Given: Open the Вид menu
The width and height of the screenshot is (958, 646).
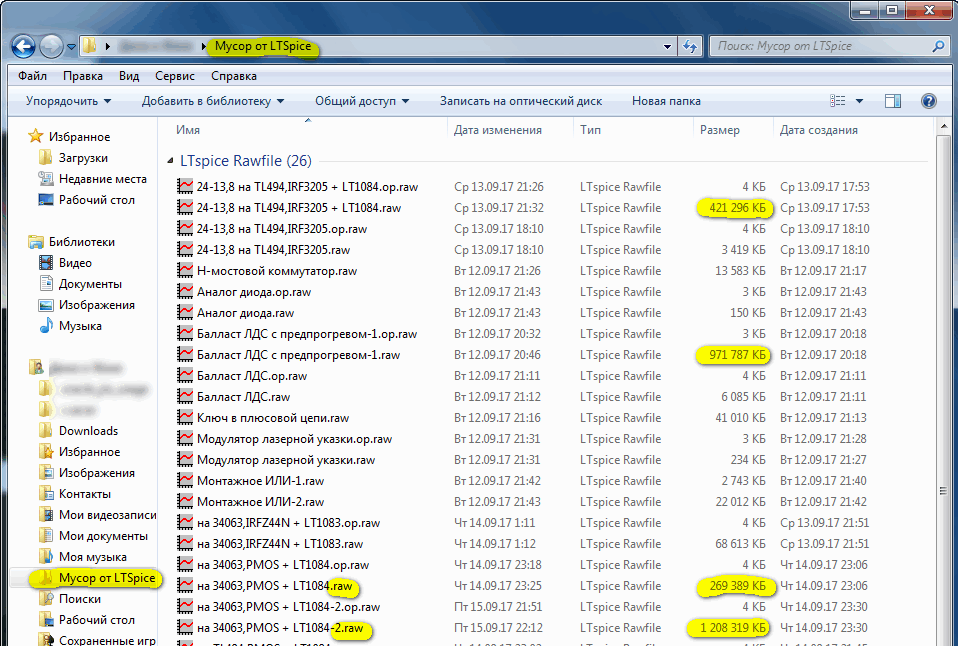Looking at the screenshot, I should coord(129,76).
